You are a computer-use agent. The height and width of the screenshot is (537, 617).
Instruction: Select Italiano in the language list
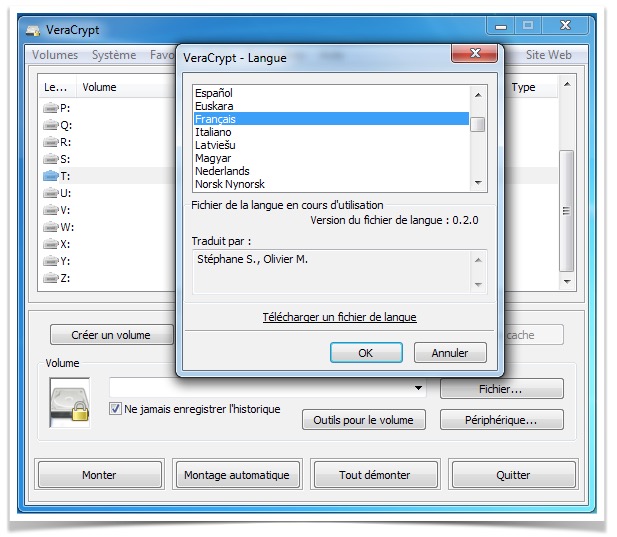214,132
